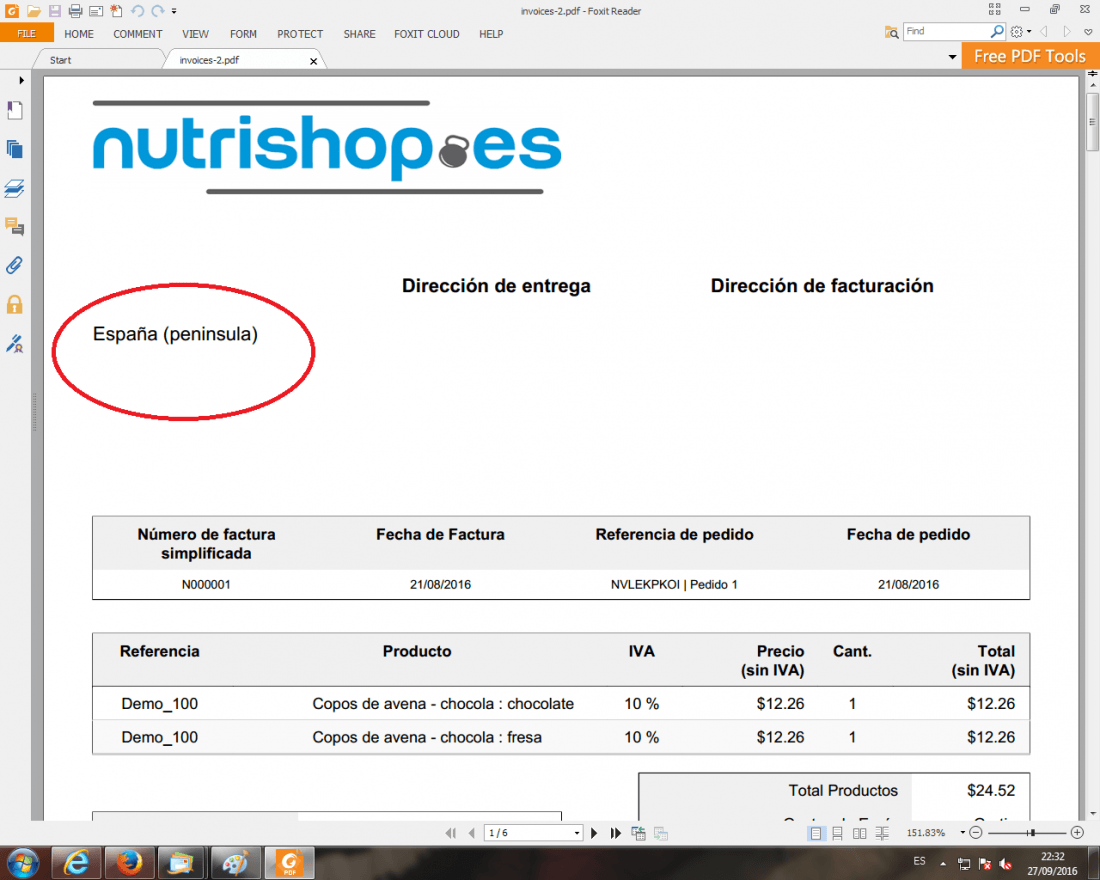Open the SHARE ribbon tab
Viewport: 1100px width, 880px height.
click(x=359, y=34)
